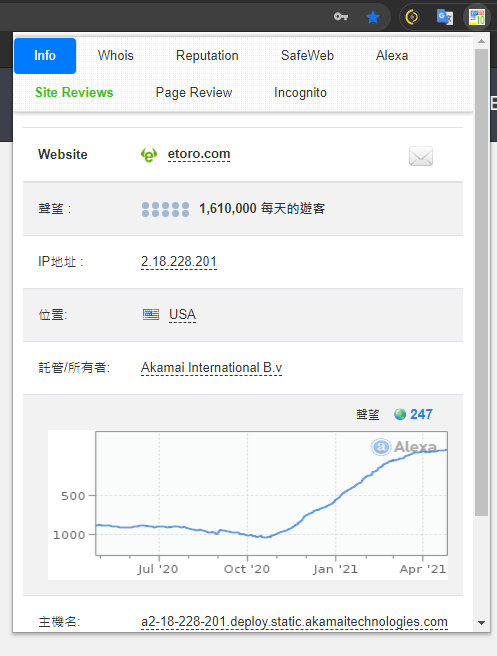Open the Reputation tab

[x=207, y=56]
